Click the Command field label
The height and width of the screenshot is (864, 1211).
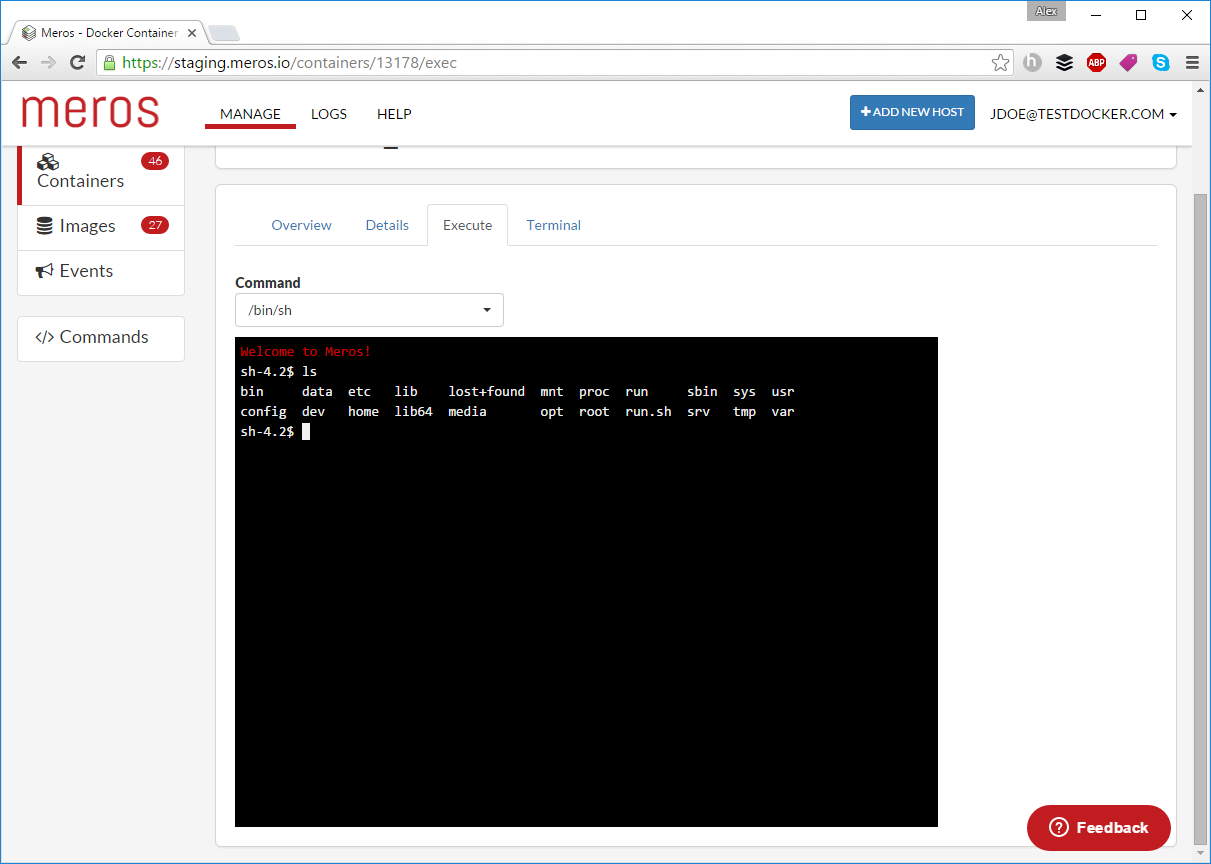point(268,283)
